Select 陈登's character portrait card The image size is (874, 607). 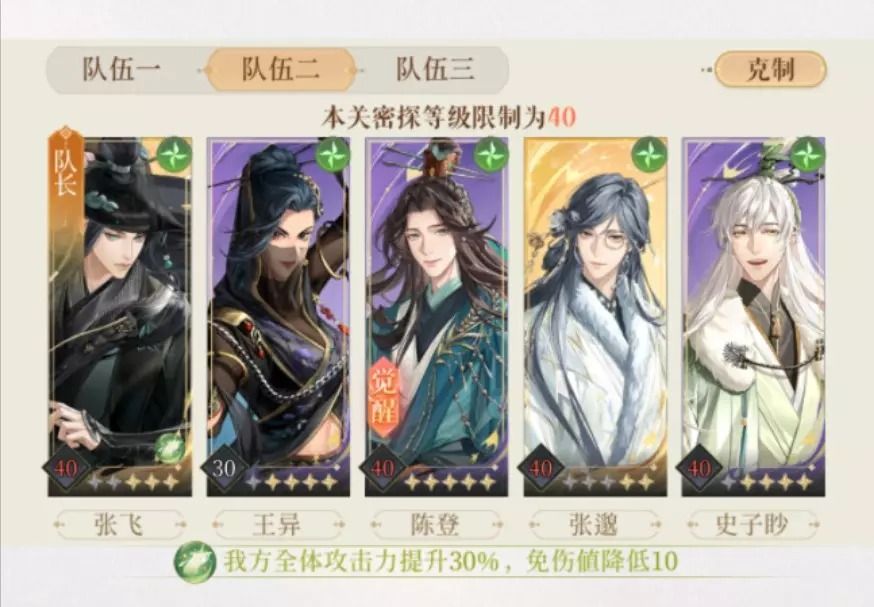click(x=436, y=317)
